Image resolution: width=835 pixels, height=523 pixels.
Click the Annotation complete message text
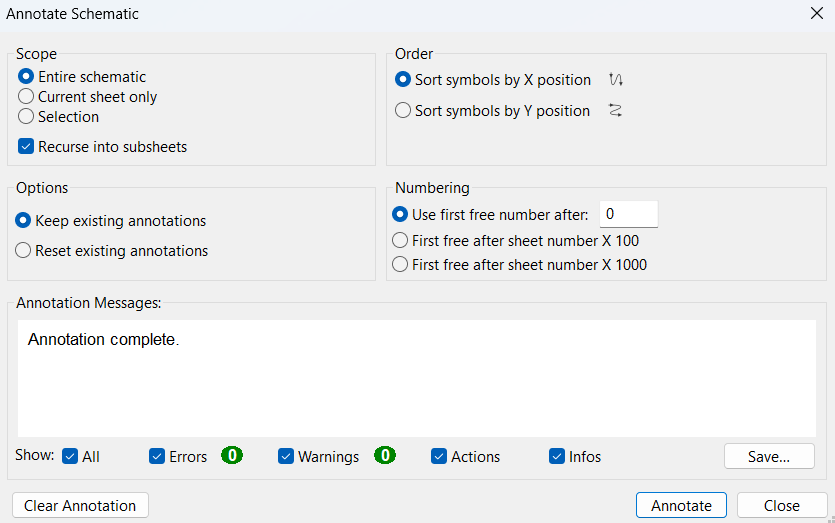(103, 339)
